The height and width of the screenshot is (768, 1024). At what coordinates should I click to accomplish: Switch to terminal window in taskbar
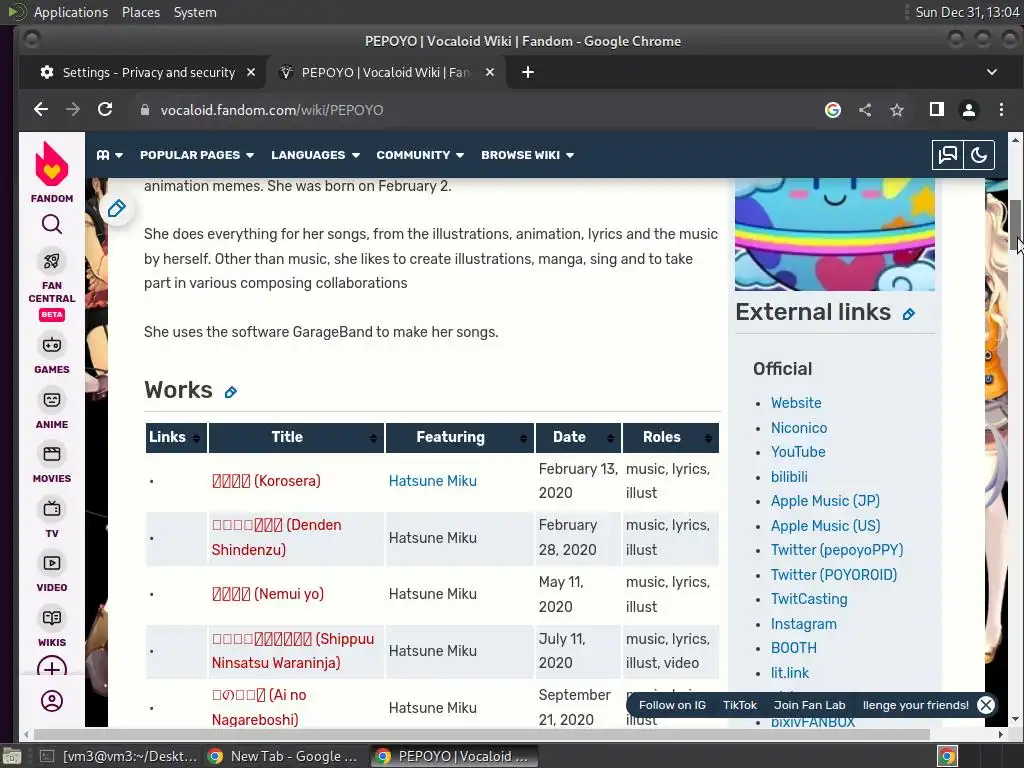click(118, 756)
